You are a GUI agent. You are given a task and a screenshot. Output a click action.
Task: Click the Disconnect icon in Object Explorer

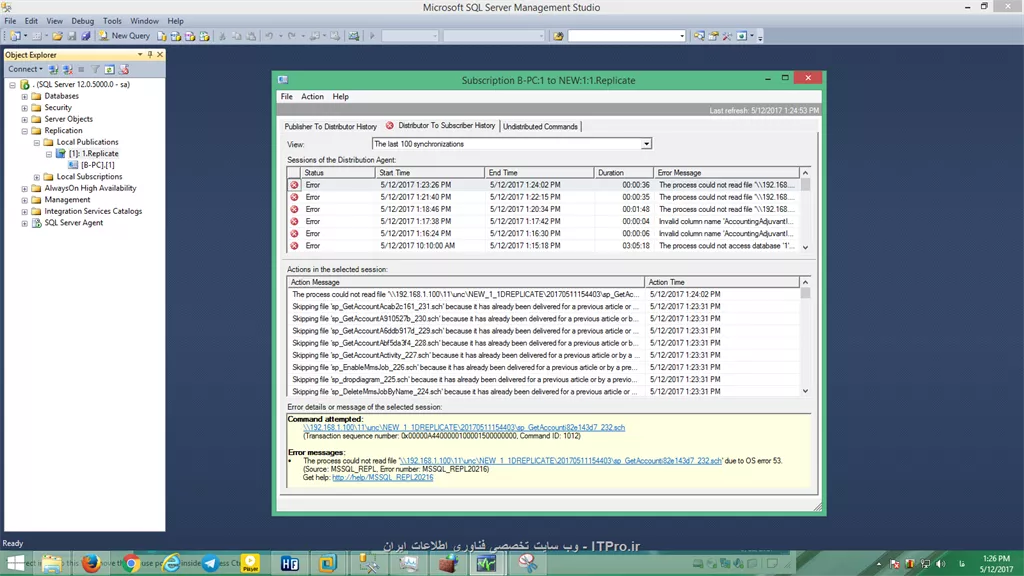click(x=67, y=69)
